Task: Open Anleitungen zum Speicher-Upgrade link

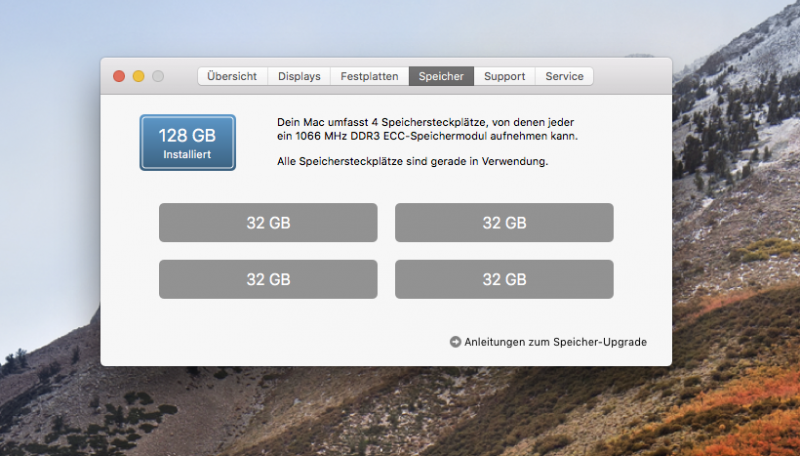Action: tap(555, 342)
